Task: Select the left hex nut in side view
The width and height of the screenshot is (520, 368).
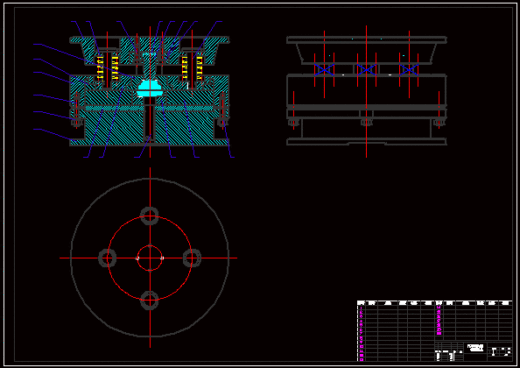Action: (293, 123)
